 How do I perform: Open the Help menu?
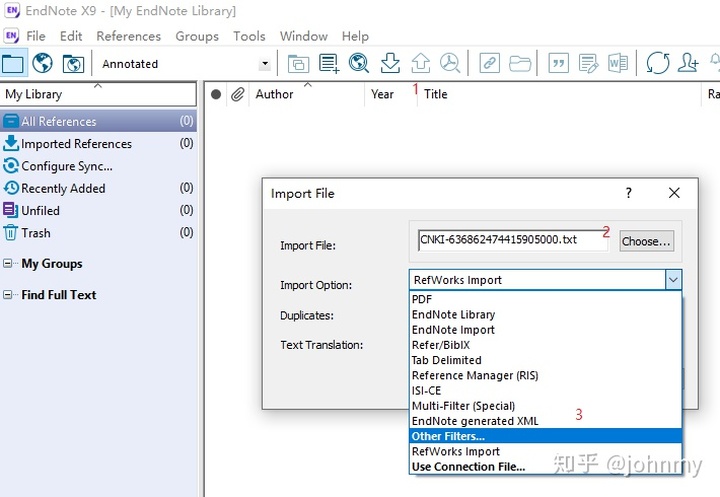pyautogui.click(x=355, y=36)
